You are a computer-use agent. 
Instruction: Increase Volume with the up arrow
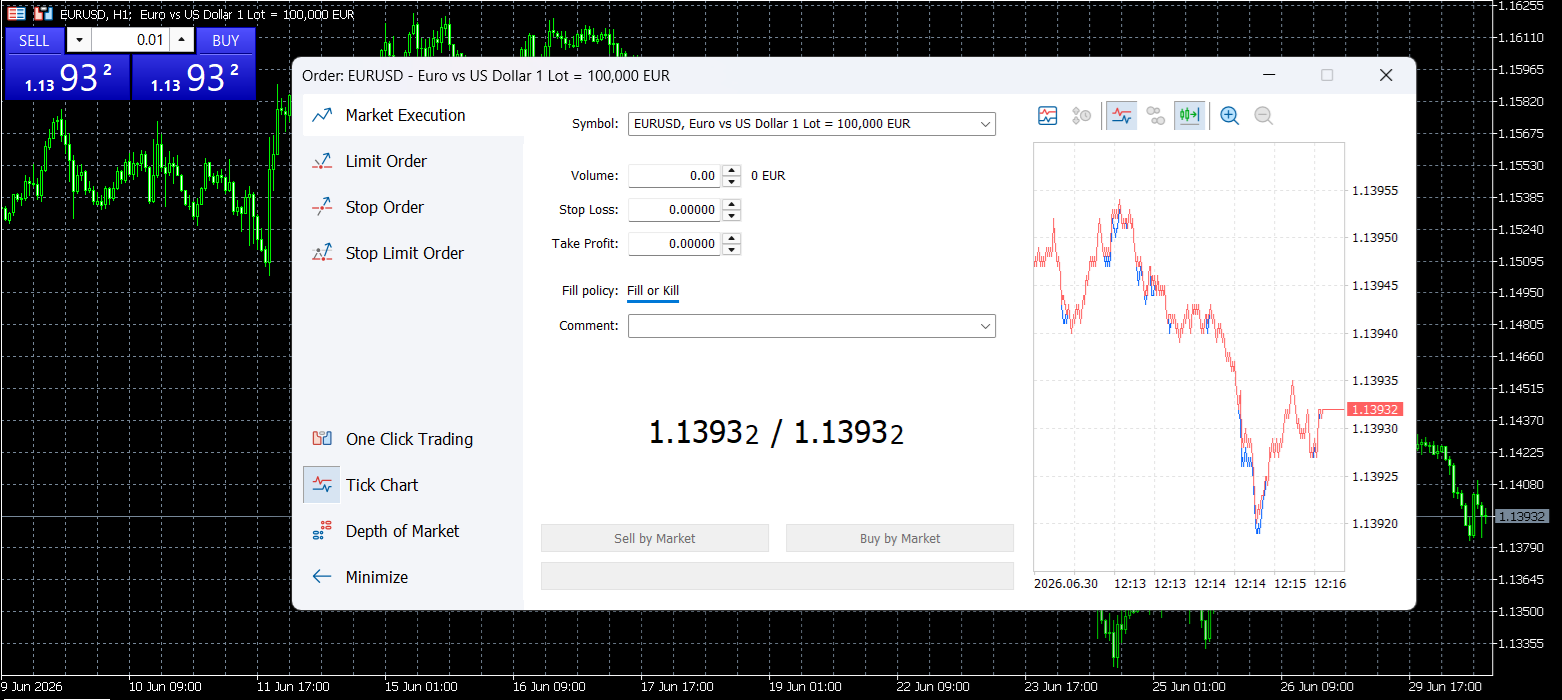pos(732,170)
